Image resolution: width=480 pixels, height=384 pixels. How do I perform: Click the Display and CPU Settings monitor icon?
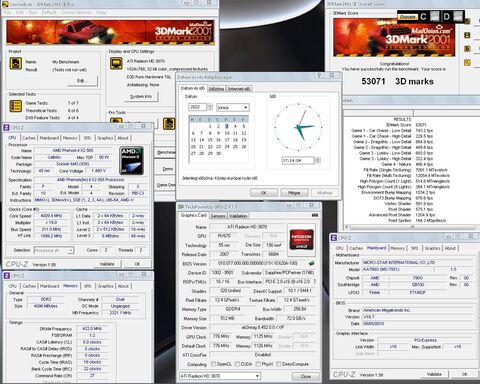point(116,63)
